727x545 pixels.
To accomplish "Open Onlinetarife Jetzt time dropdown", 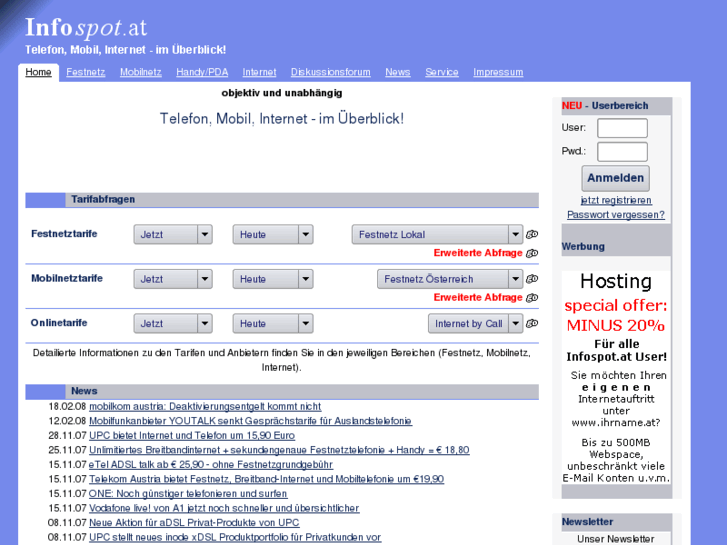I will click(x=173, y=324).
